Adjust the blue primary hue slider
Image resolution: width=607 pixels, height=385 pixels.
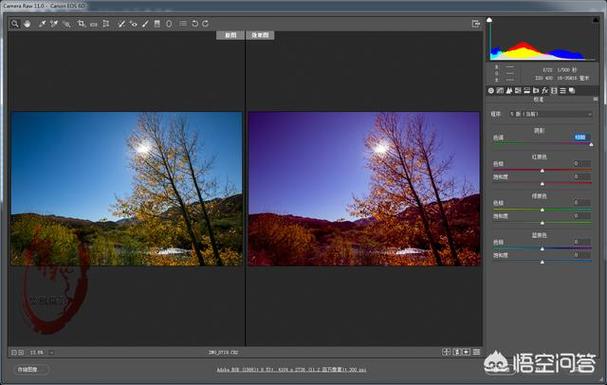(x=542, y=249)
